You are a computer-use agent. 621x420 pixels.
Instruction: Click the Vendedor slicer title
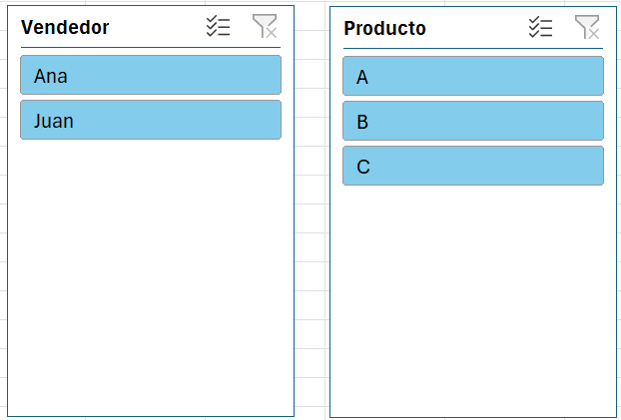(x=65, y=28)
